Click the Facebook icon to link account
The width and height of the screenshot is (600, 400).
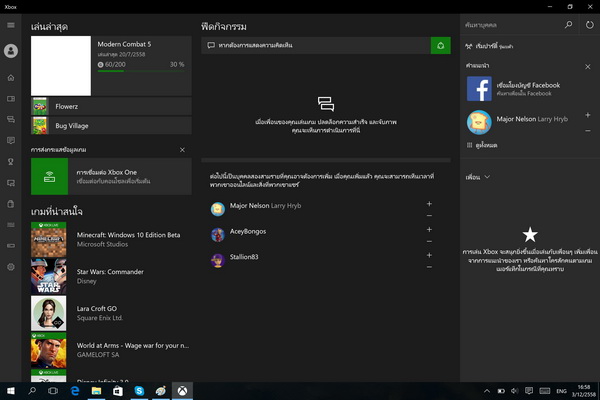[x=478, y=89]
